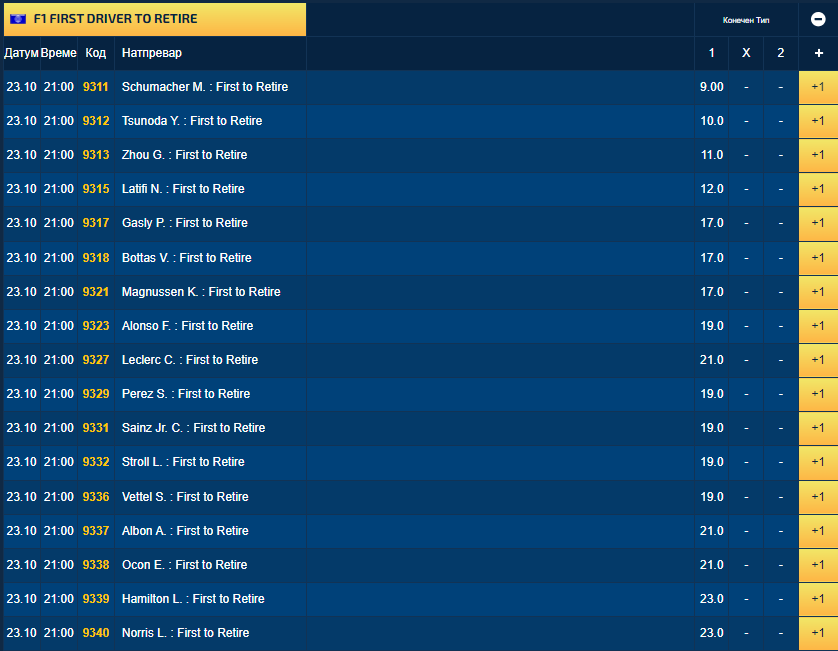Screen dimensions: 838x651
Task: Collapse the F1 First Driver to Retire section
Action: click(x=818, y=19)
